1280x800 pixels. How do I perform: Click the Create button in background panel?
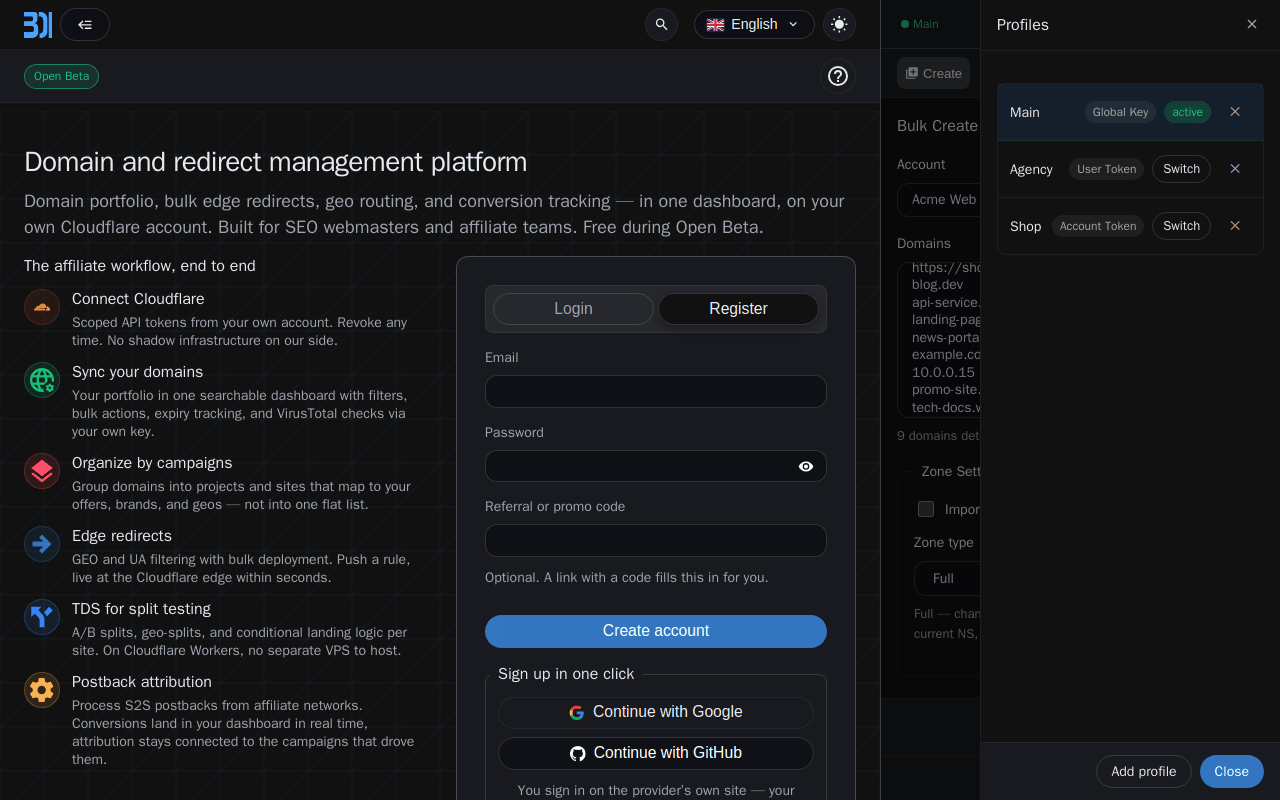[933, 73]
